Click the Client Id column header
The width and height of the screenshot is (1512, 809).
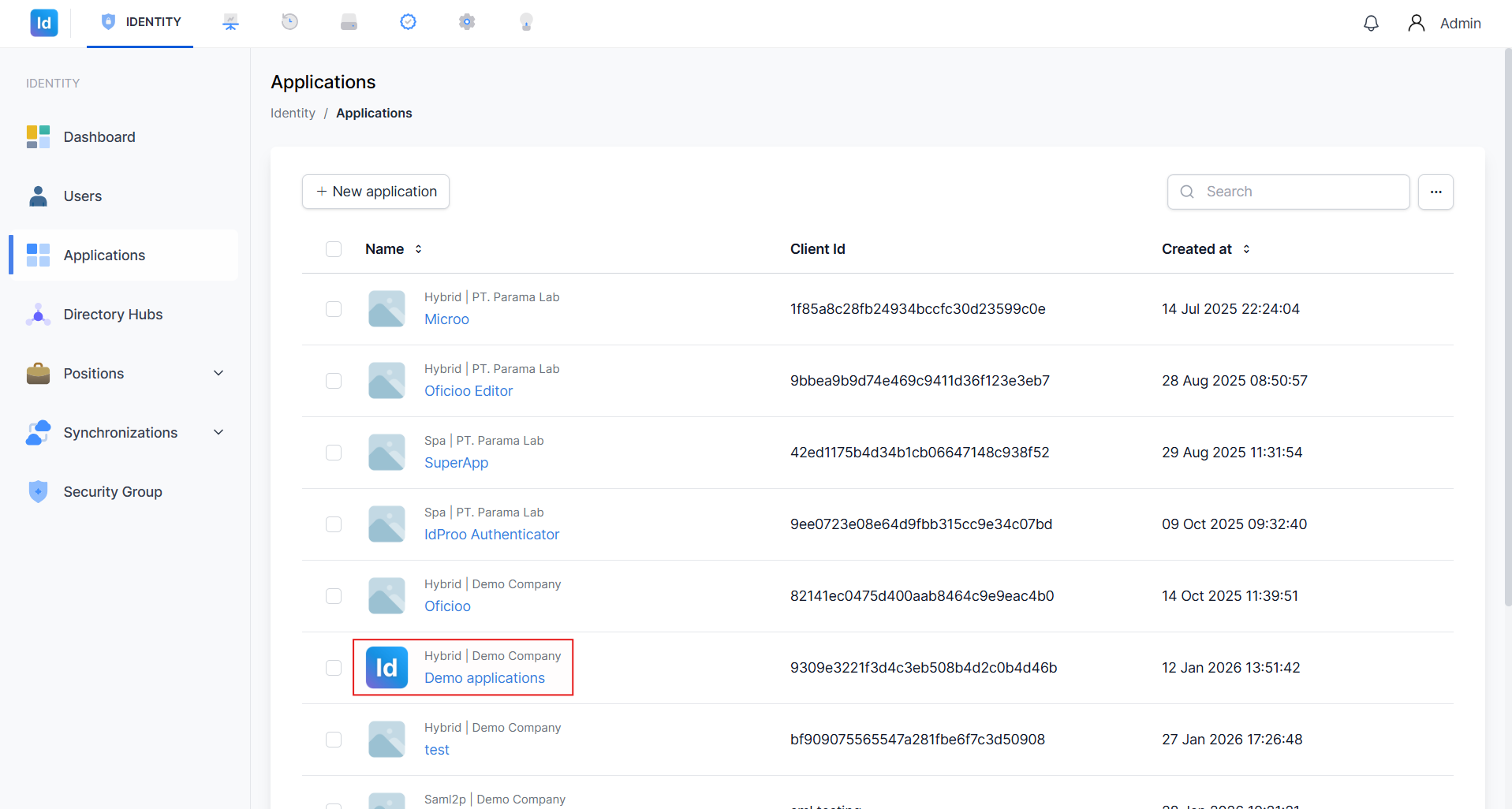(x=817, y=249)
